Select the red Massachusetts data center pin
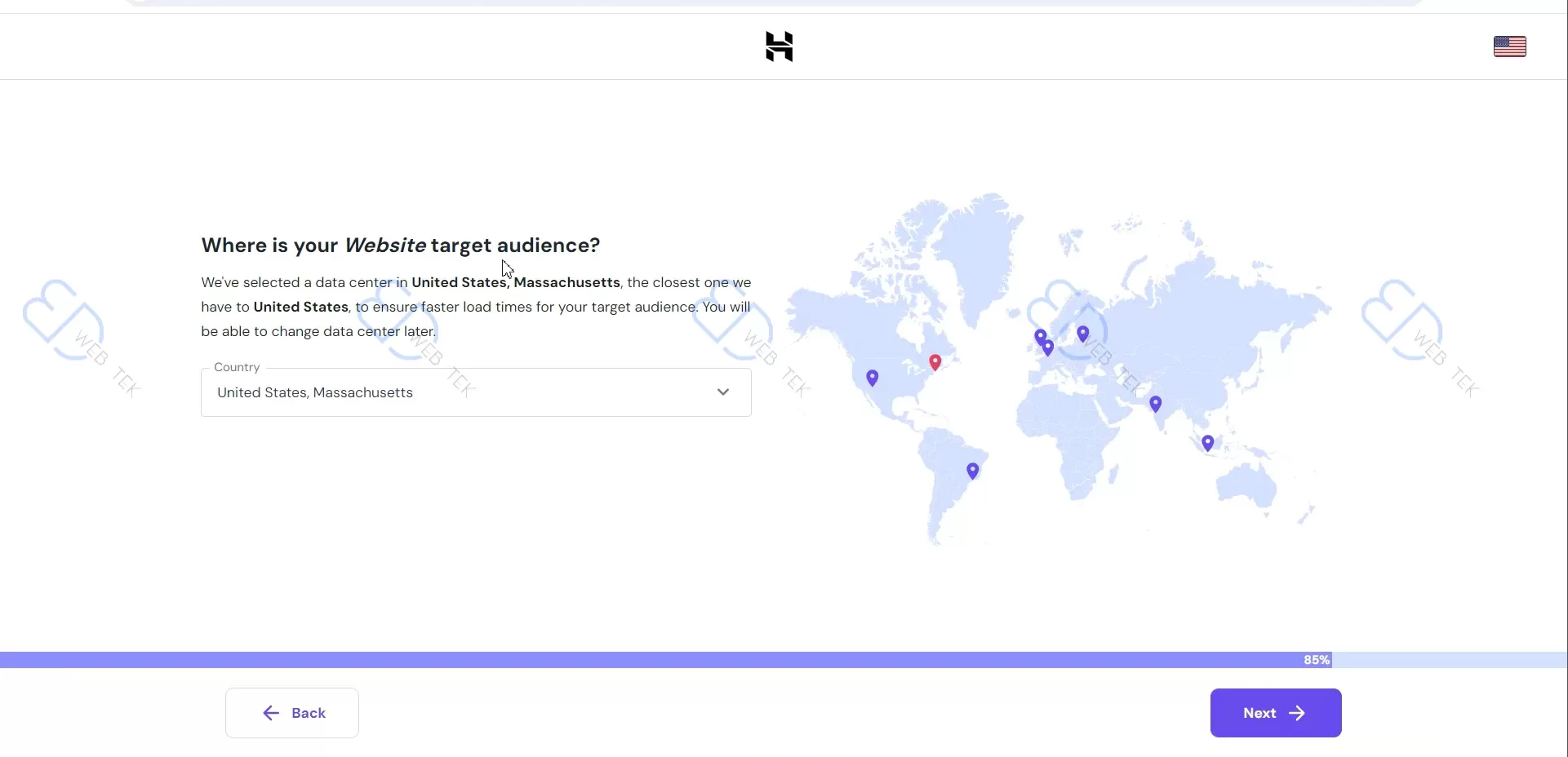 pyautogui.click(x=935, y=362)
